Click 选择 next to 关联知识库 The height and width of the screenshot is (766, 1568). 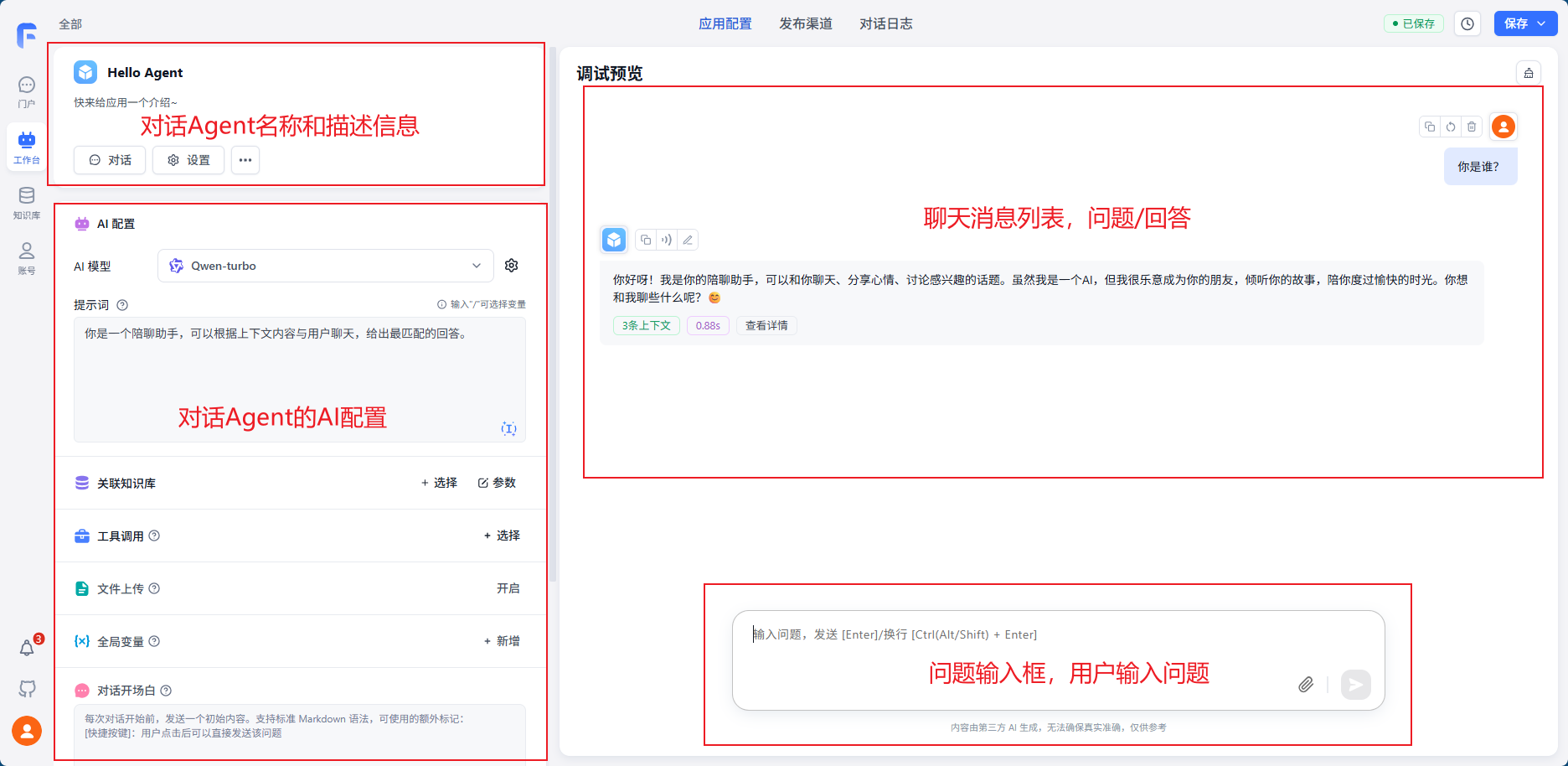coord(439,483)
